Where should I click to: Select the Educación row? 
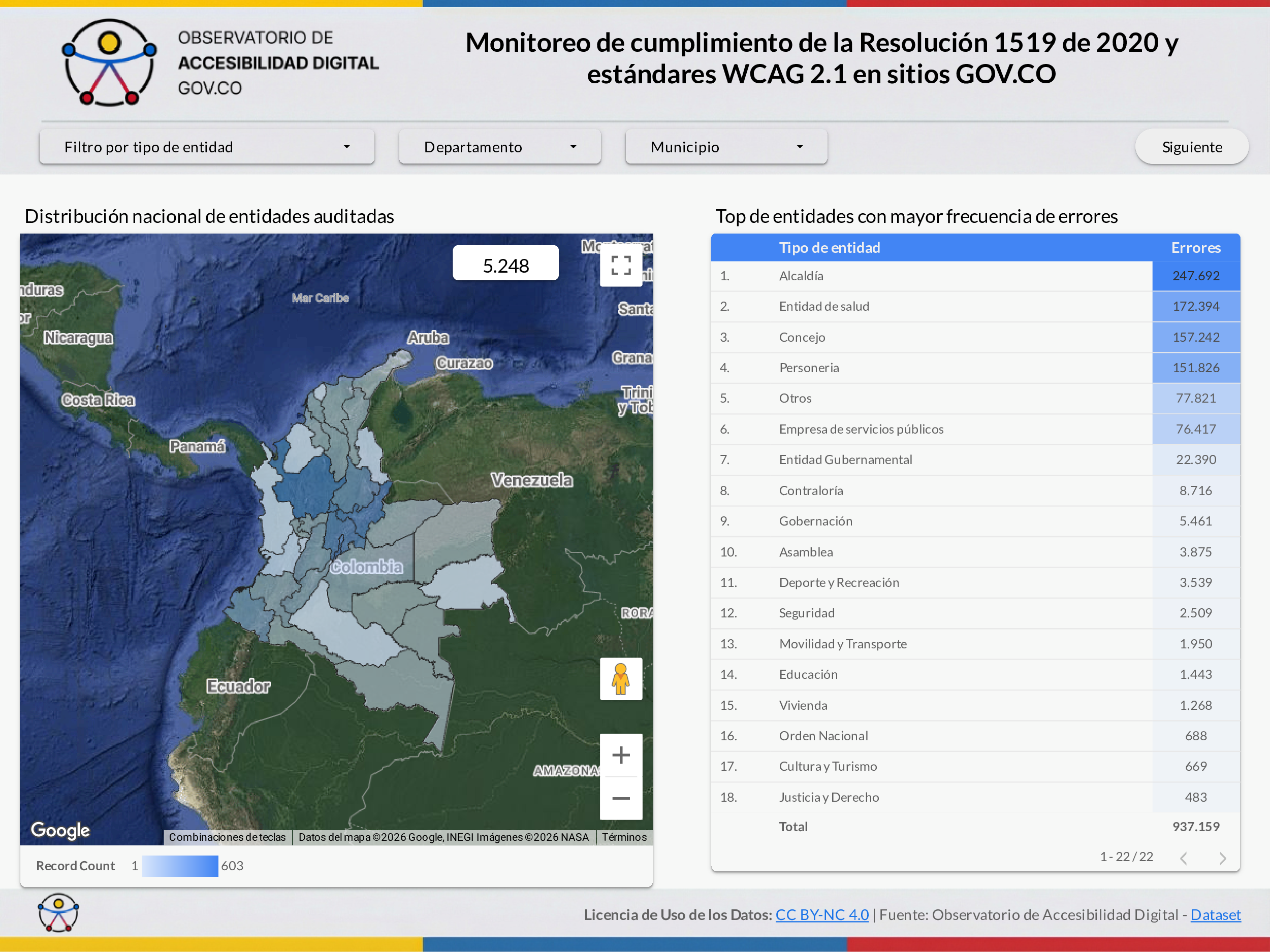(x=975, y=674)
